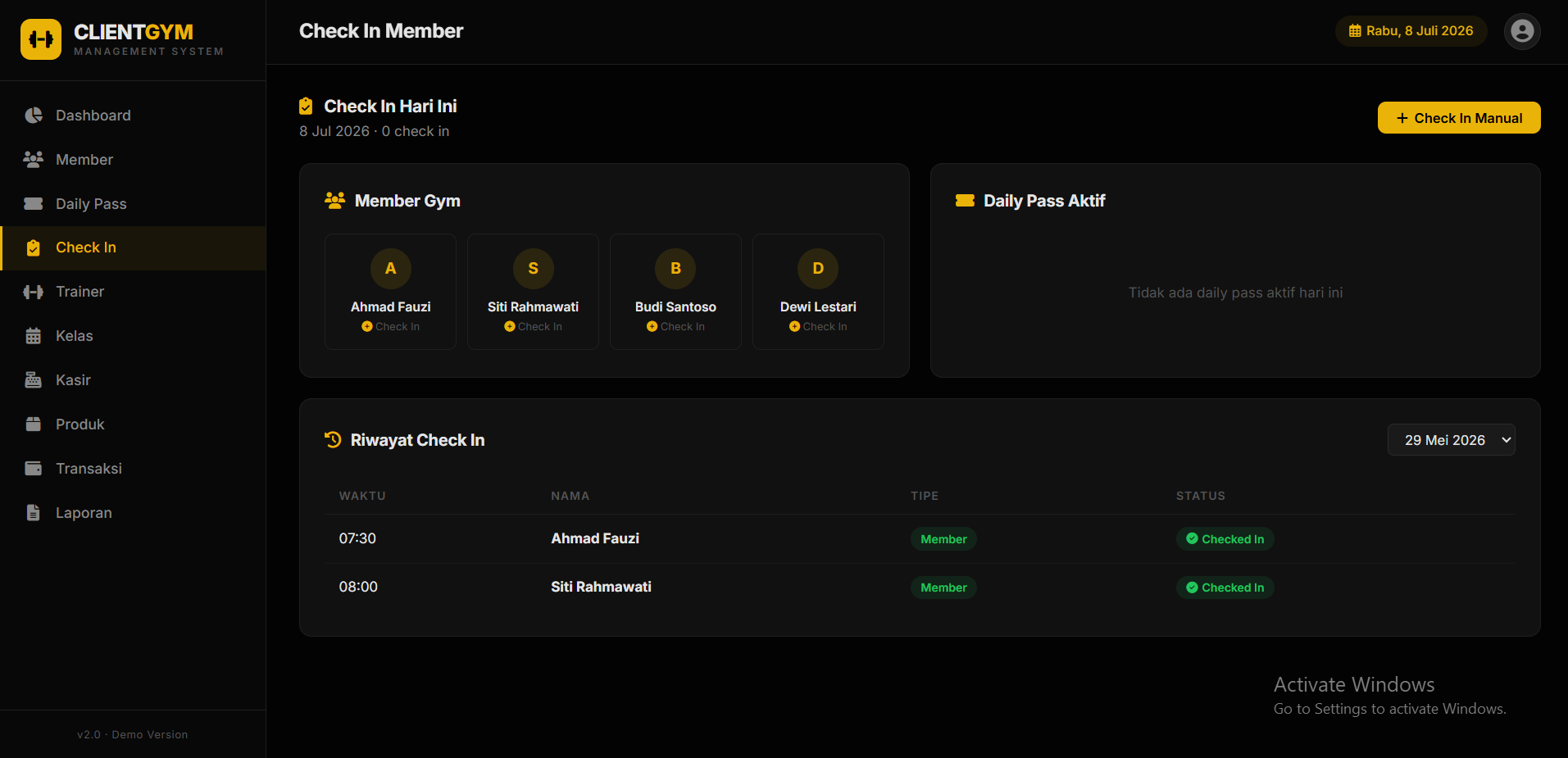Click the Dashboard pie chart icon
This screenshot has width=1568, height=758.
pos(34,116)
